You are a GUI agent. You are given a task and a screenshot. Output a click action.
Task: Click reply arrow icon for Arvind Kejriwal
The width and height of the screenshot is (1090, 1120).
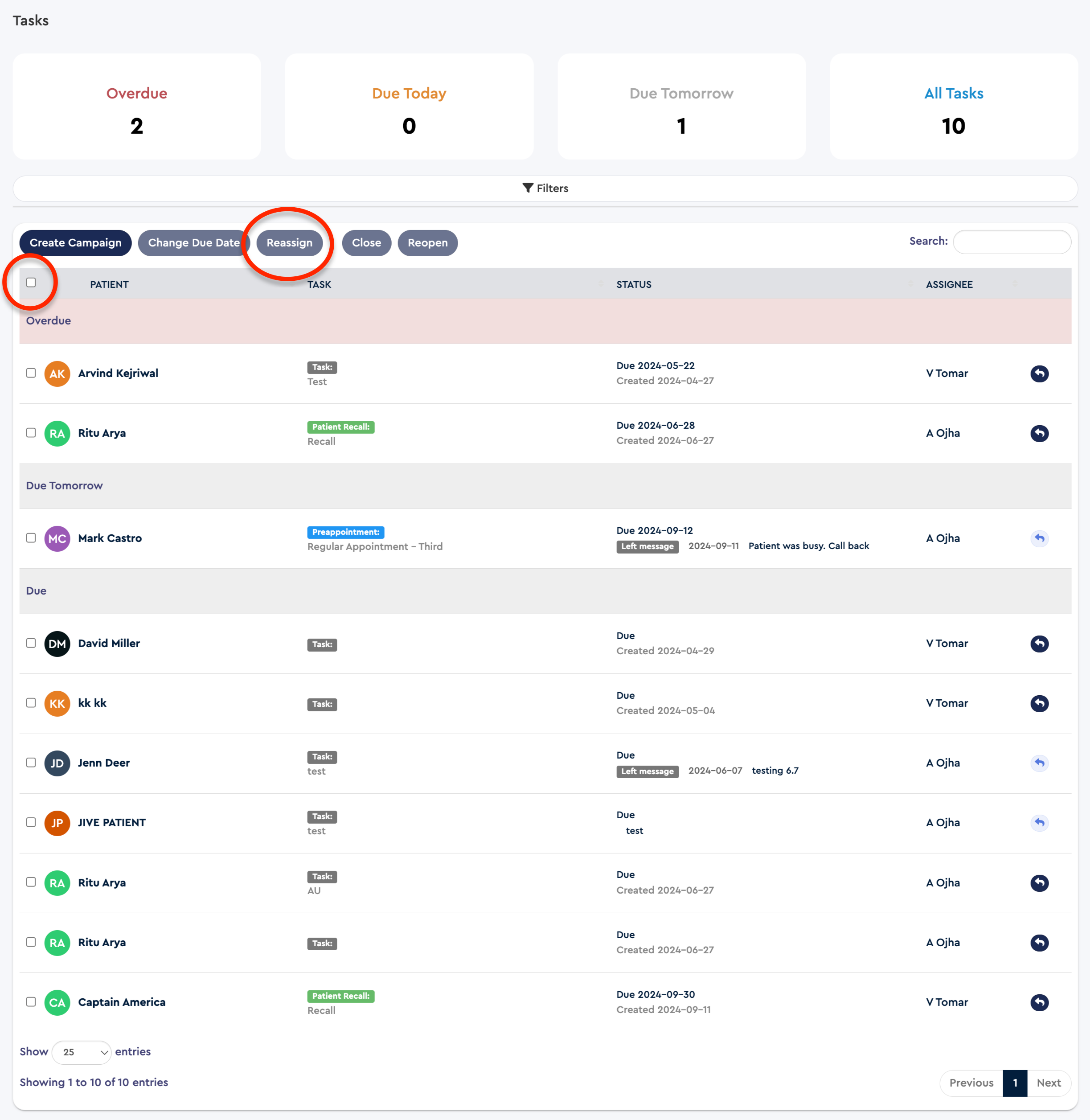coord(1039,373)
